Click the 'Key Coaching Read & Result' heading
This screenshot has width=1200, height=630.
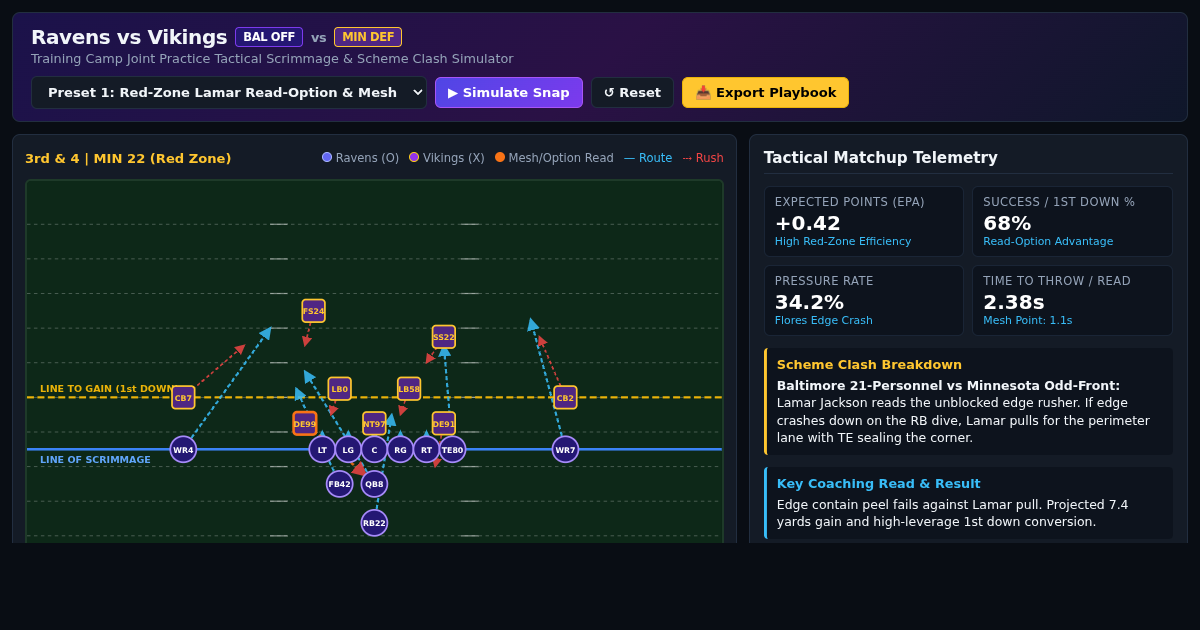(878, 484)
